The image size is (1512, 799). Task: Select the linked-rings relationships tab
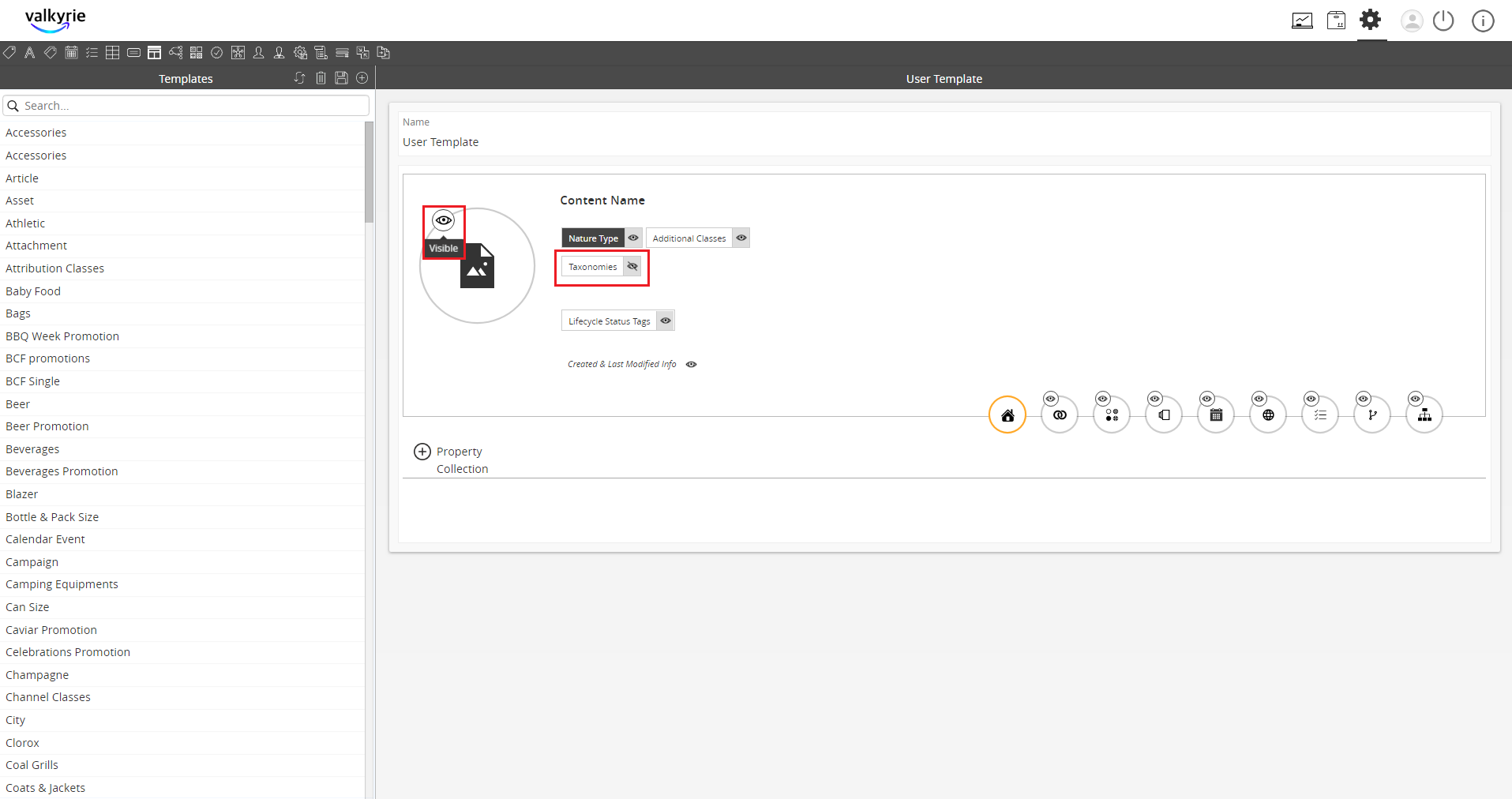click(1060, 415)
